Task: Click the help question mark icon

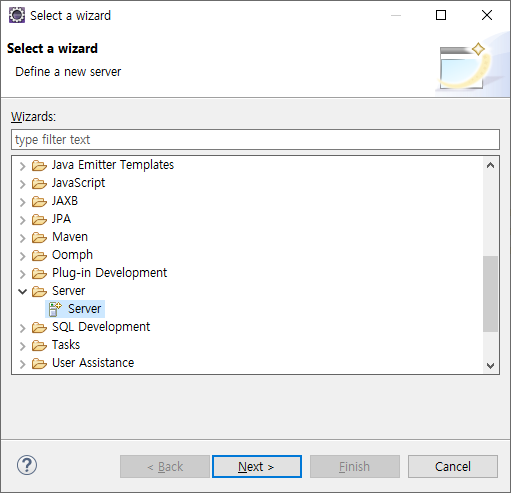Action: click(27, 465)
